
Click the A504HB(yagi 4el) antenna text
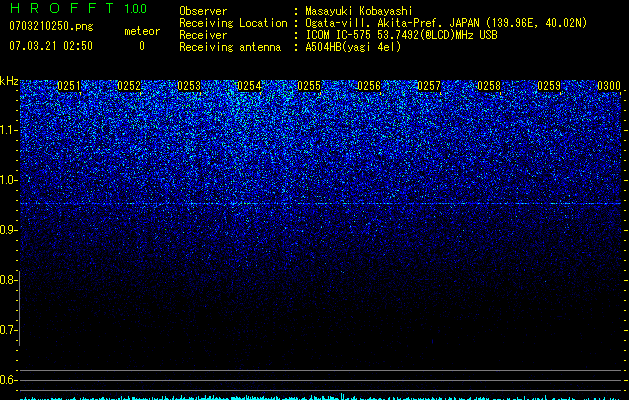pos(353,47)
